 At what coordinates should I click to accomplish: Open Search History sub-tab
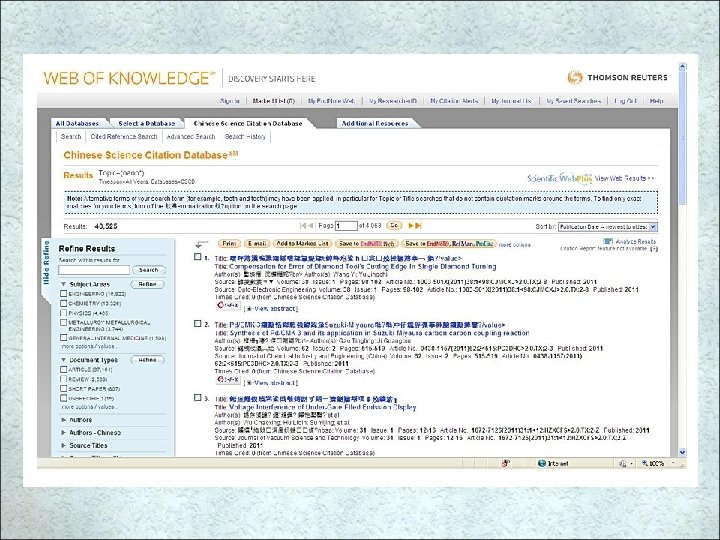tap(245, 137)
